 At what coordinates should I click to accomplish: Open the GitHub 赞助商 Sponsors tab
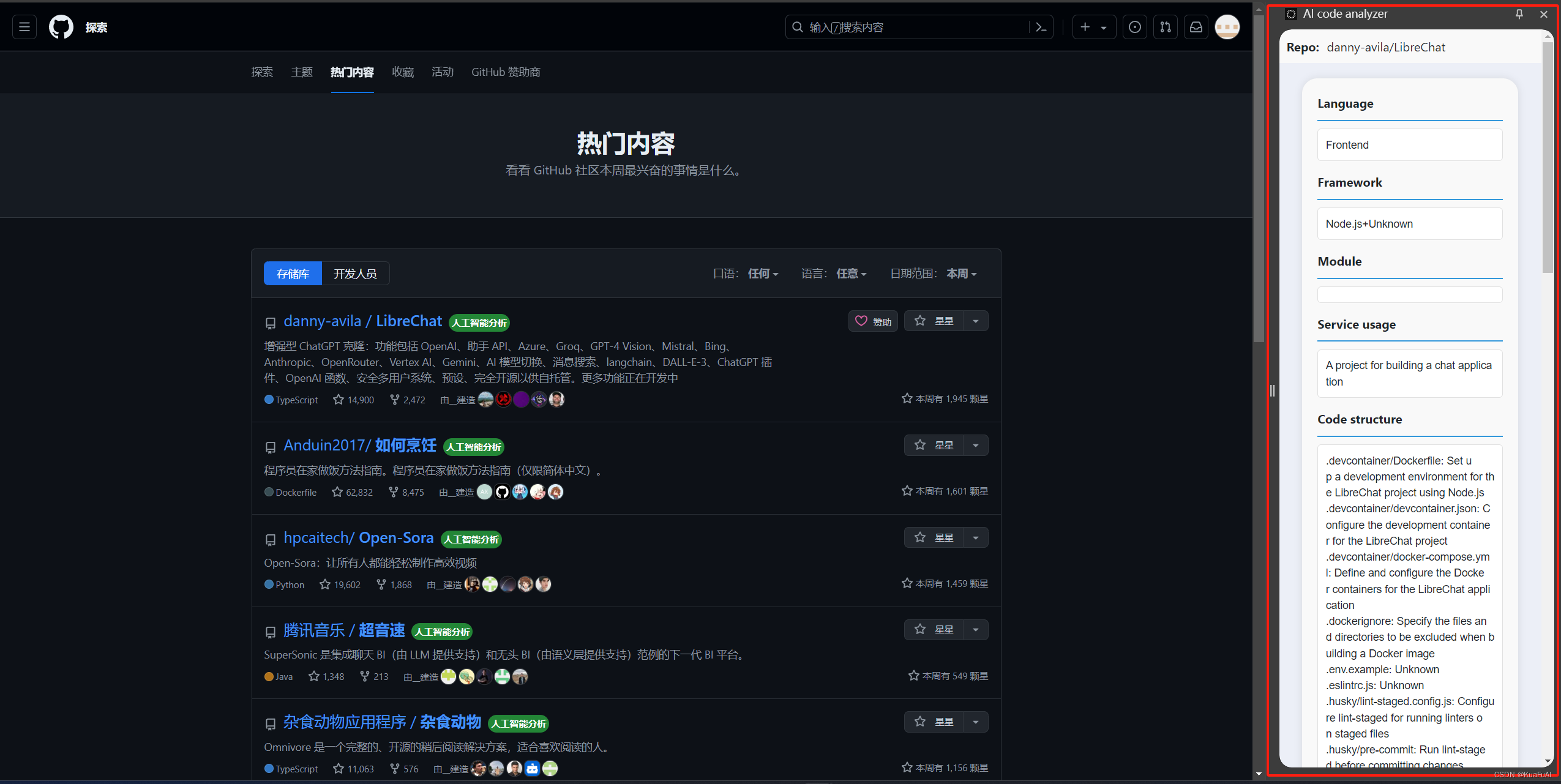click(506, 72)
